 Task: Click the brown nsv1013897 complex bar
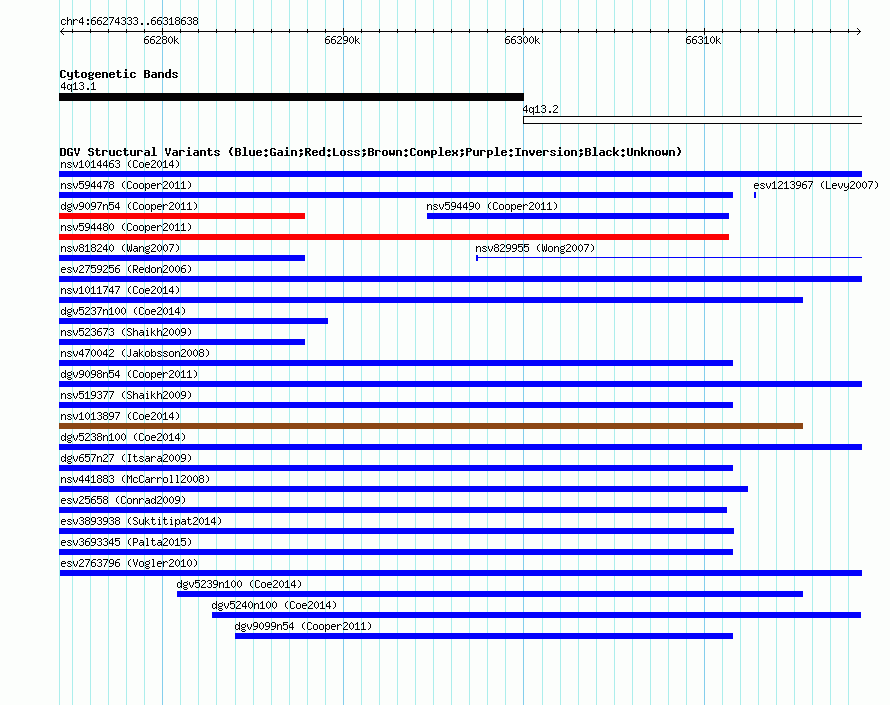(431, 426)
